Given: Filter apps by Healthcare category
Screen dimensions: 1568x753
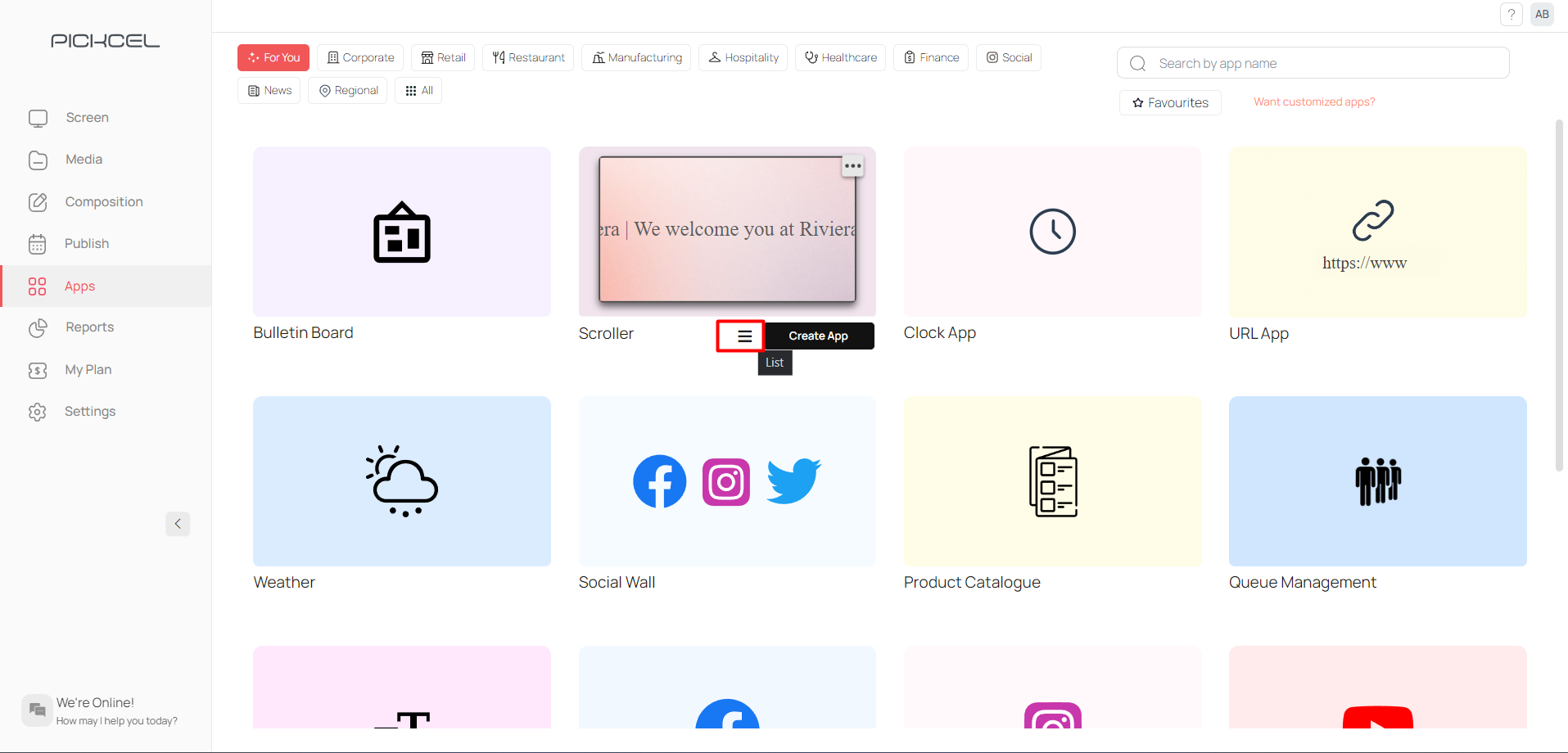Looking at the screenshot, I should click(840, 57).
